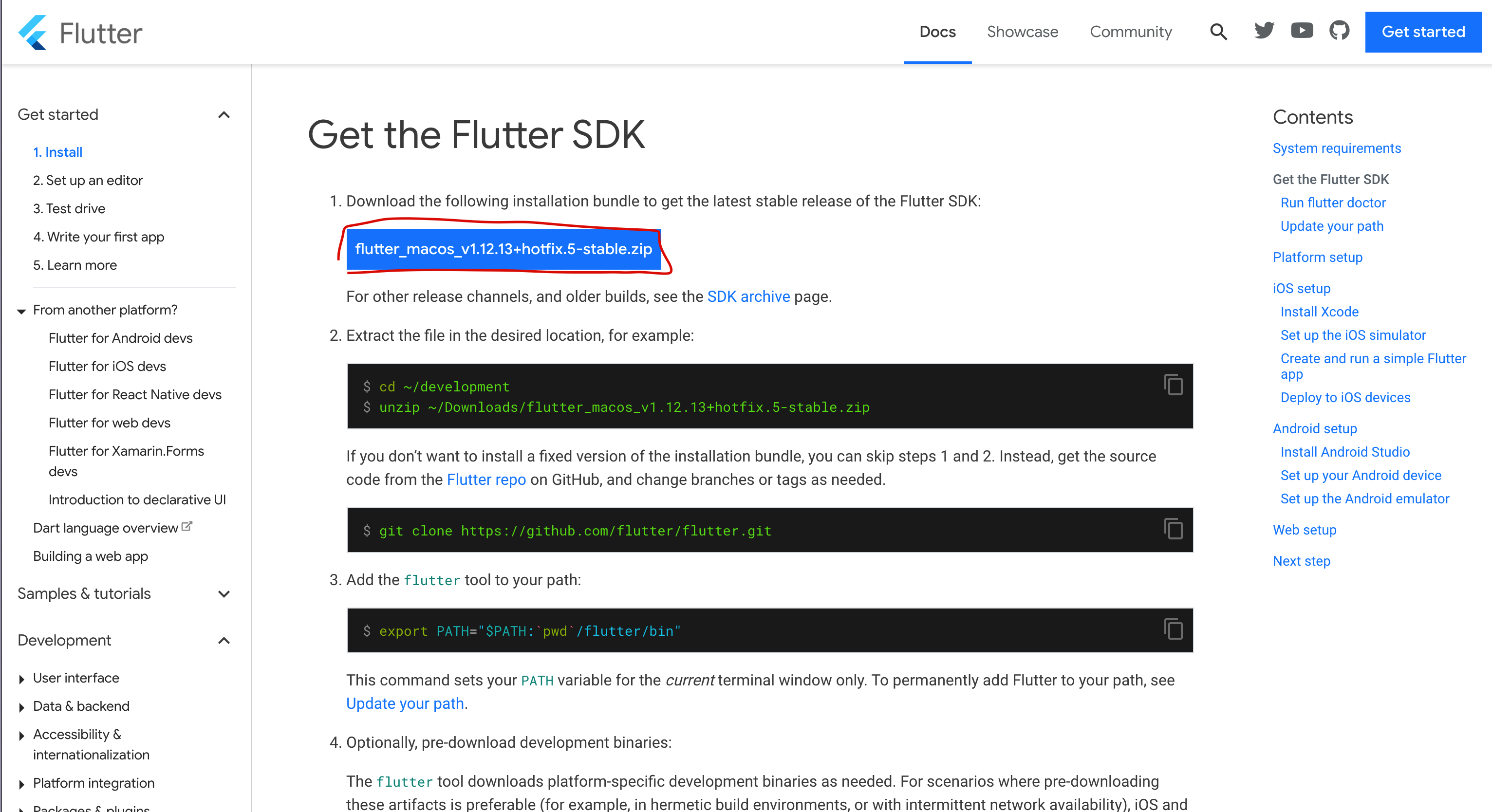Collapse the From another platform tree
This screenshot has width=1492, height=812.
click(x=21, y=311)
